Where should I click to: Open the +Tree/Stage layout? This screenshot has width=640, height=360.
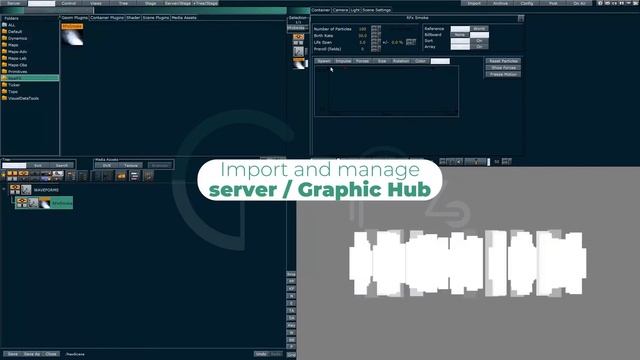click(205, 3)
